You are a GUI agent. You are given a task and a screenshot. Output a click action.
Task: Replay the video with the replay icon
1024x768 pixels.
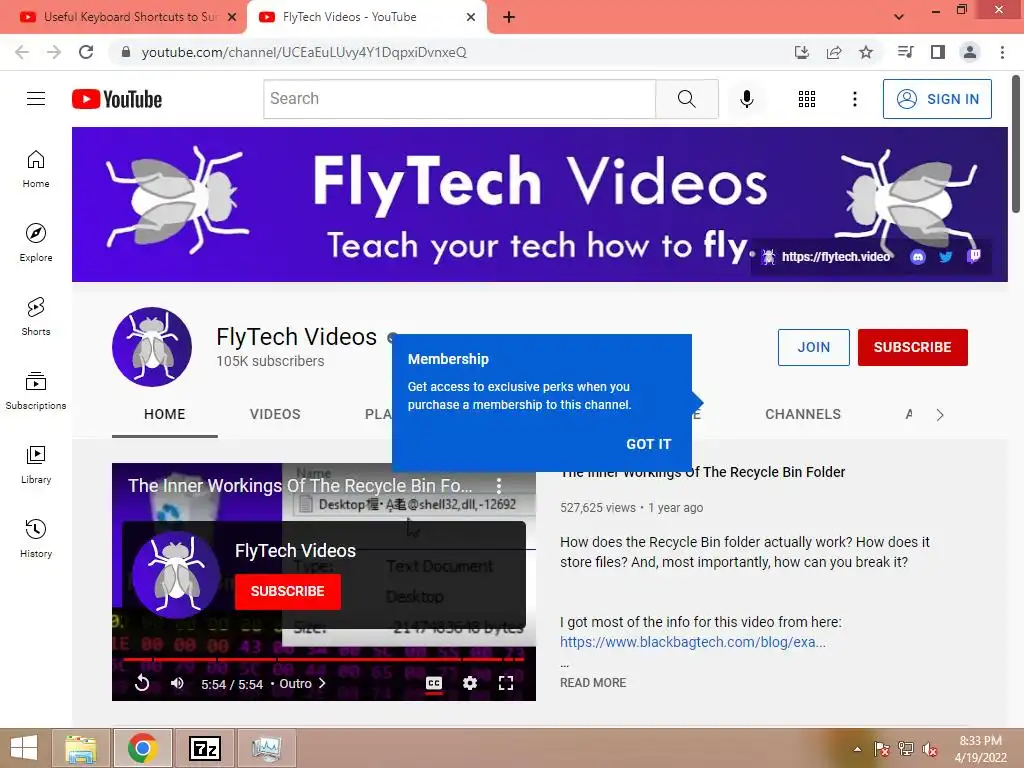[x=142, y=683]
